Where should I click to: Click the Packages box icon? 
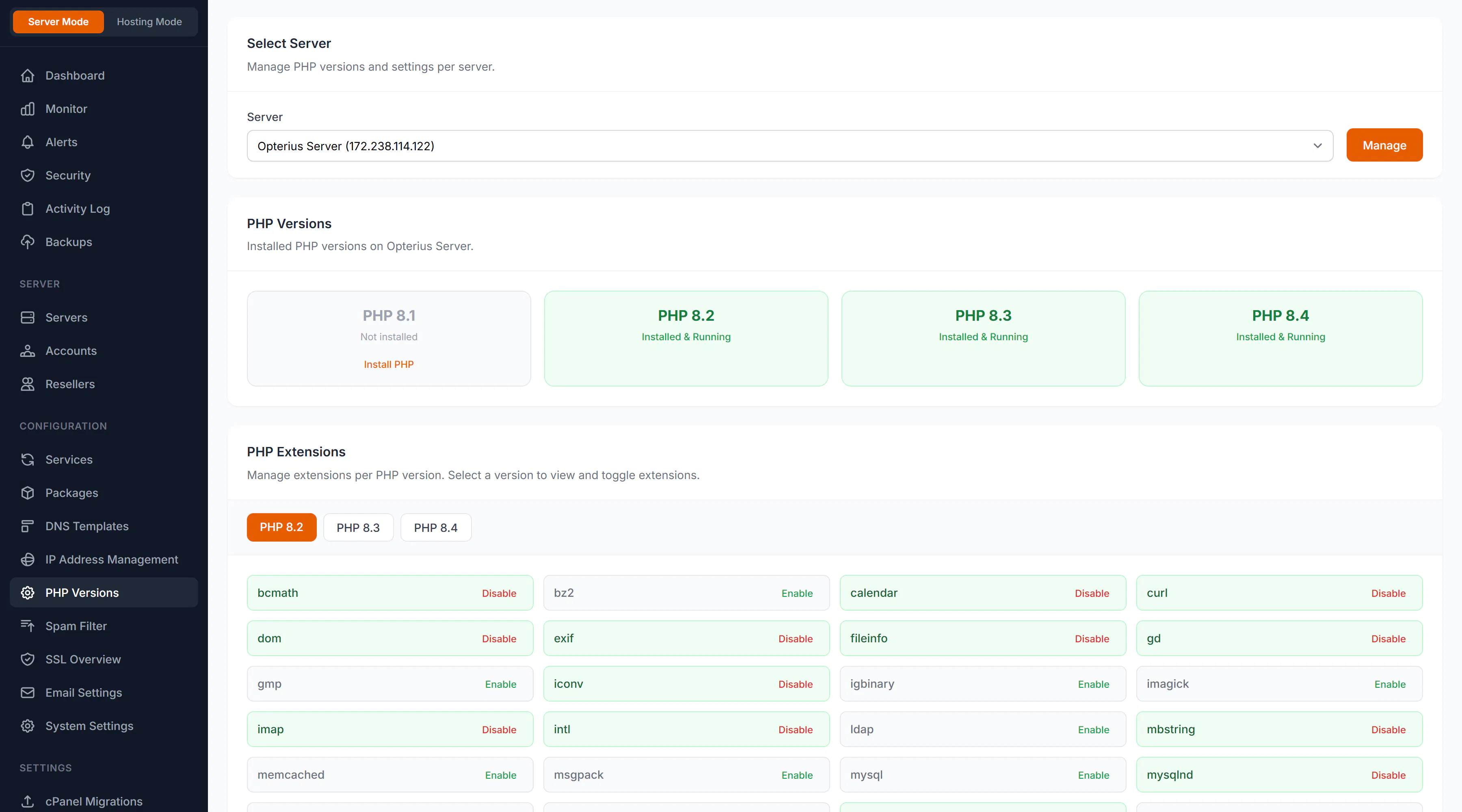point(27,492)
